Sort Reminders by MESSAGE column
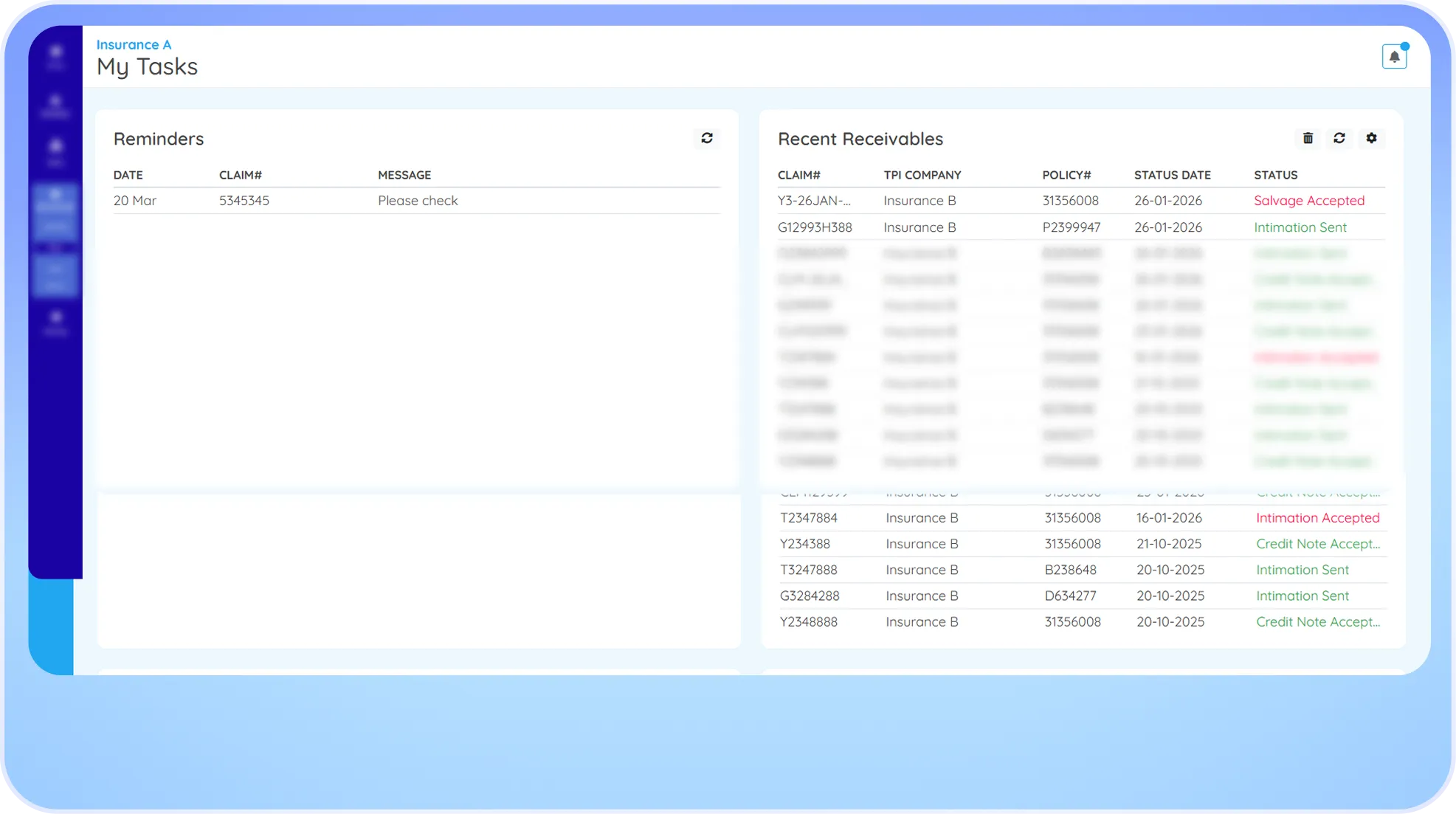This screenshot has width=1456, height=814. (x=404, y=175)
